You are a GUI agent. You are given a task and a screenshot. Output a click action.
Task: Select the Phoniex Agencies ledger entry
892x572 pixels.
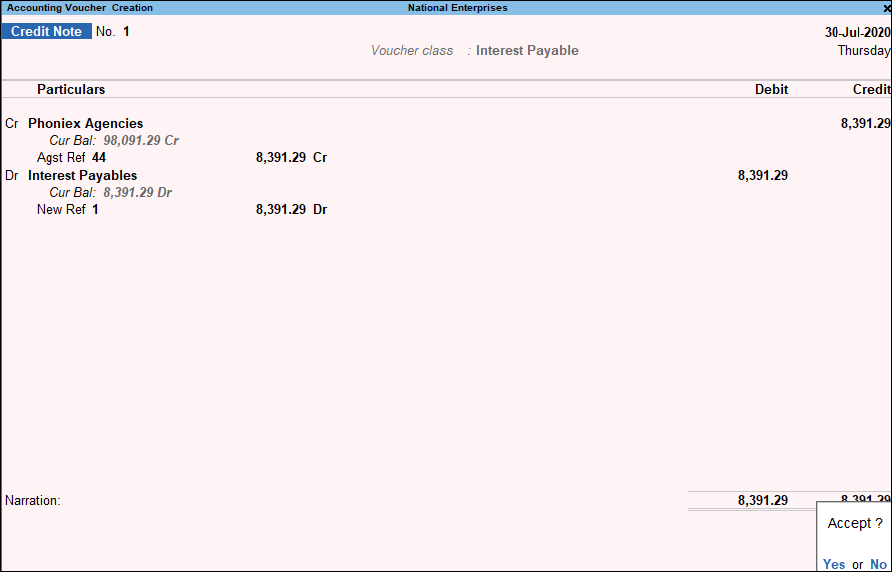[x=86, y=124]
